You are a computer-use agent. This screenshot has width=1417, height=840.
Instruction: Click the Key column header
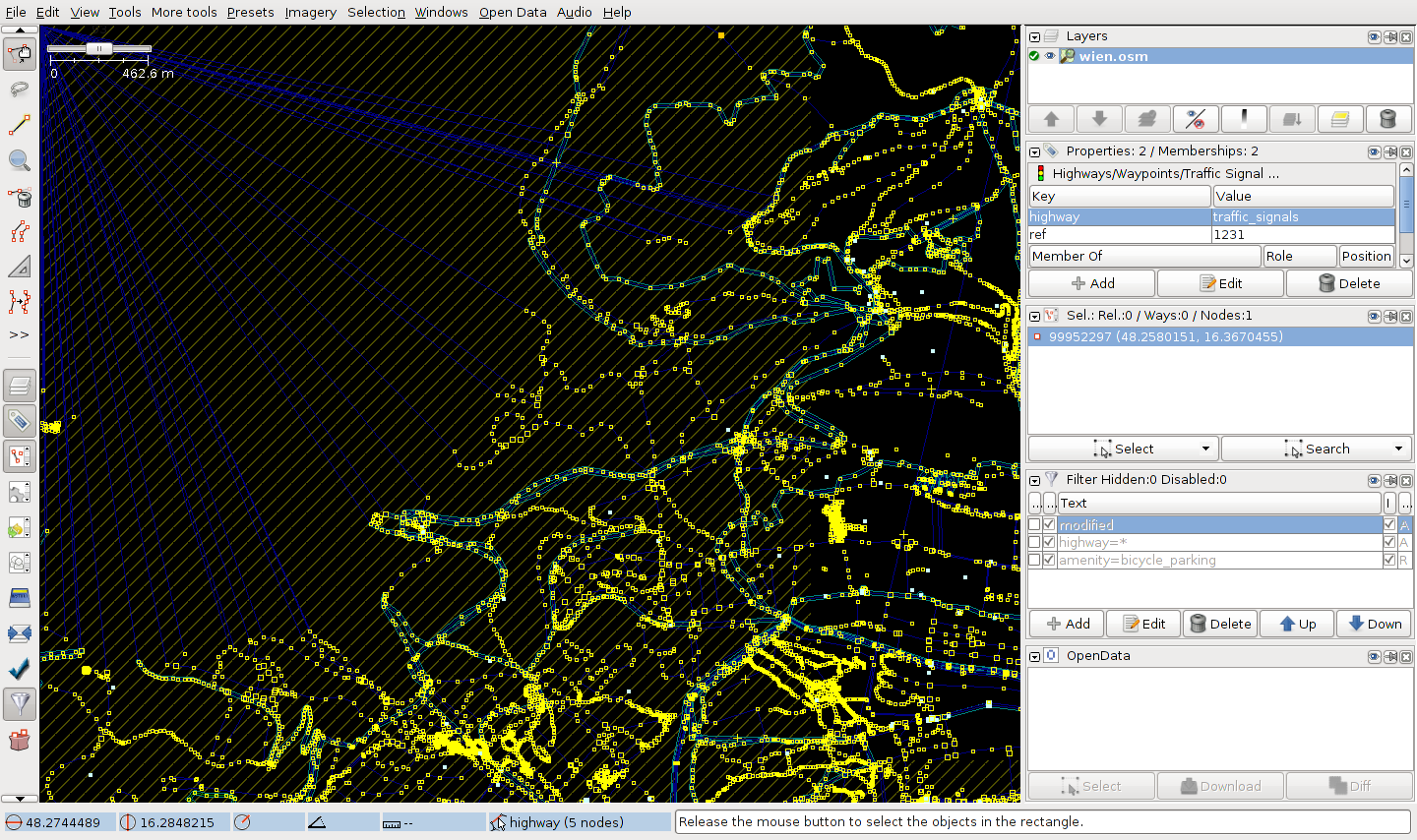[1120, 196]
